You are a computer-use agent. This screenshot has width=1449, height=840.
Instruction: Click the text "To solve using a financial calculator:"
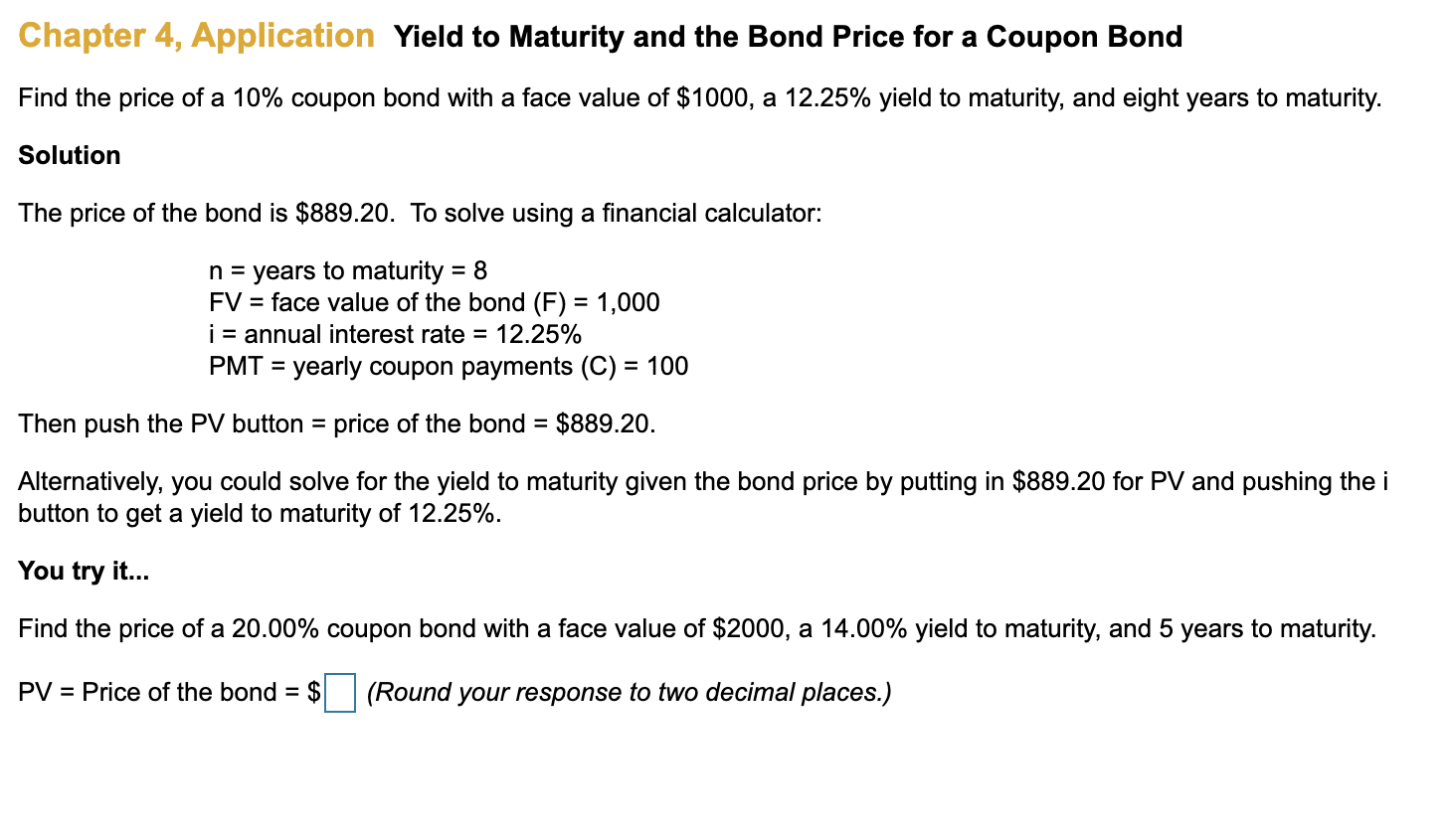[x=617, y=213]
